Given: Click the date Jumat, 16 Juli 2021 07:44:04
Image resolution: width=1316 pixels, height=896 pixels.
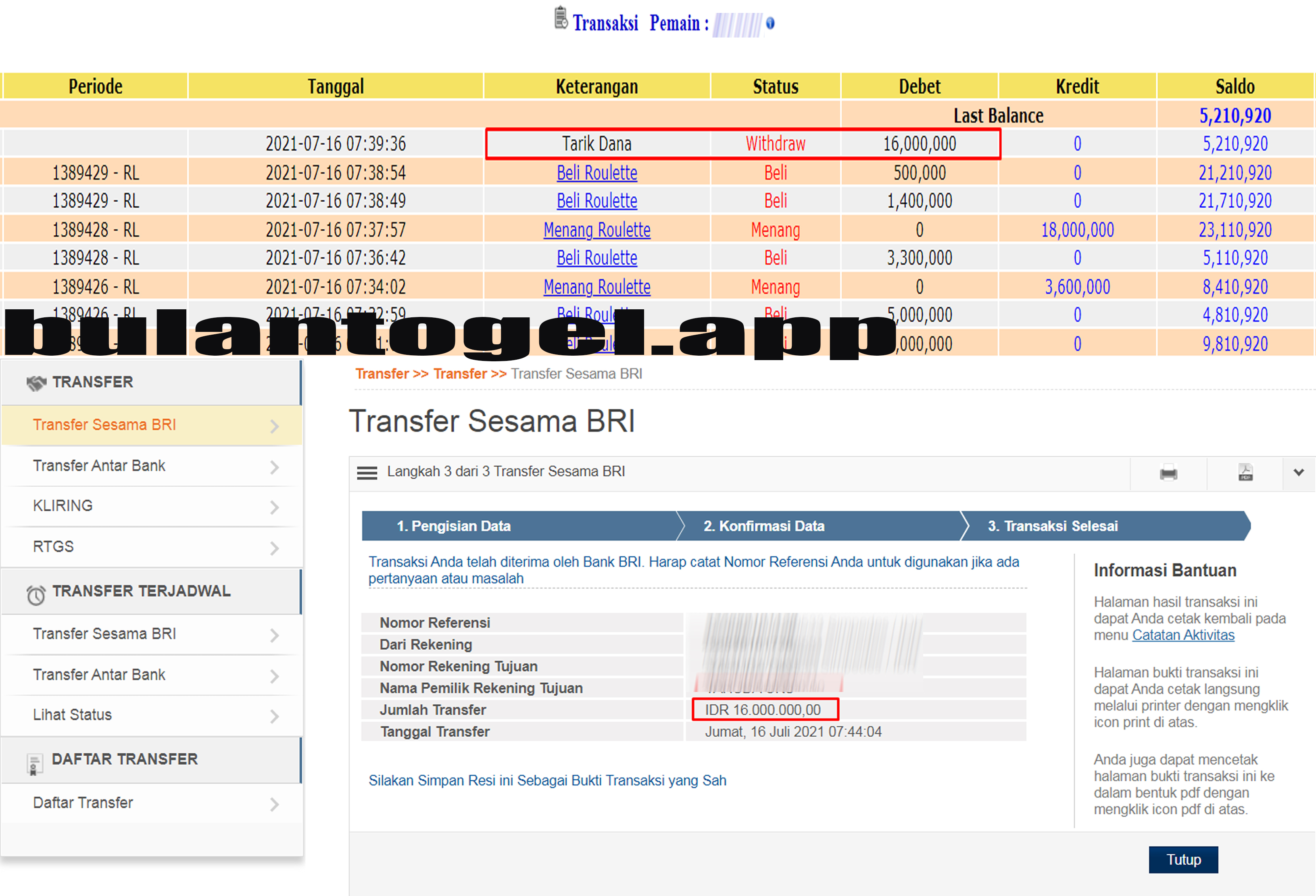Looking at the screenshot, I should (793, 732).
